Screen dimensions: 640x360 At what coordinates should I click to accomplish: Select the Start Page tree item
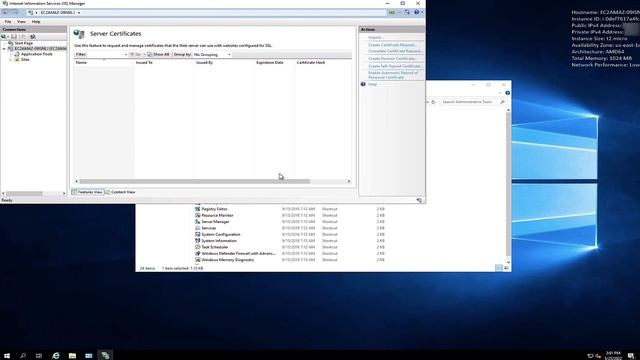coord(24,43)
